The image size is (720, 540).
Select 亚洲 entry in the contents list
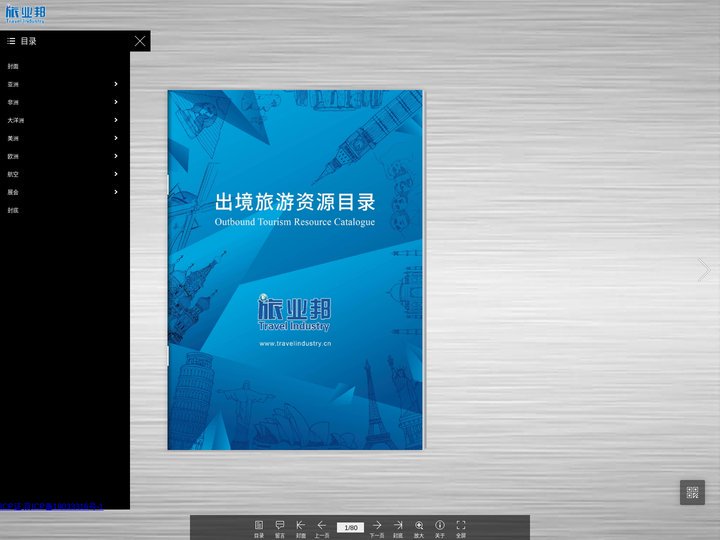[x=13, y=84]
